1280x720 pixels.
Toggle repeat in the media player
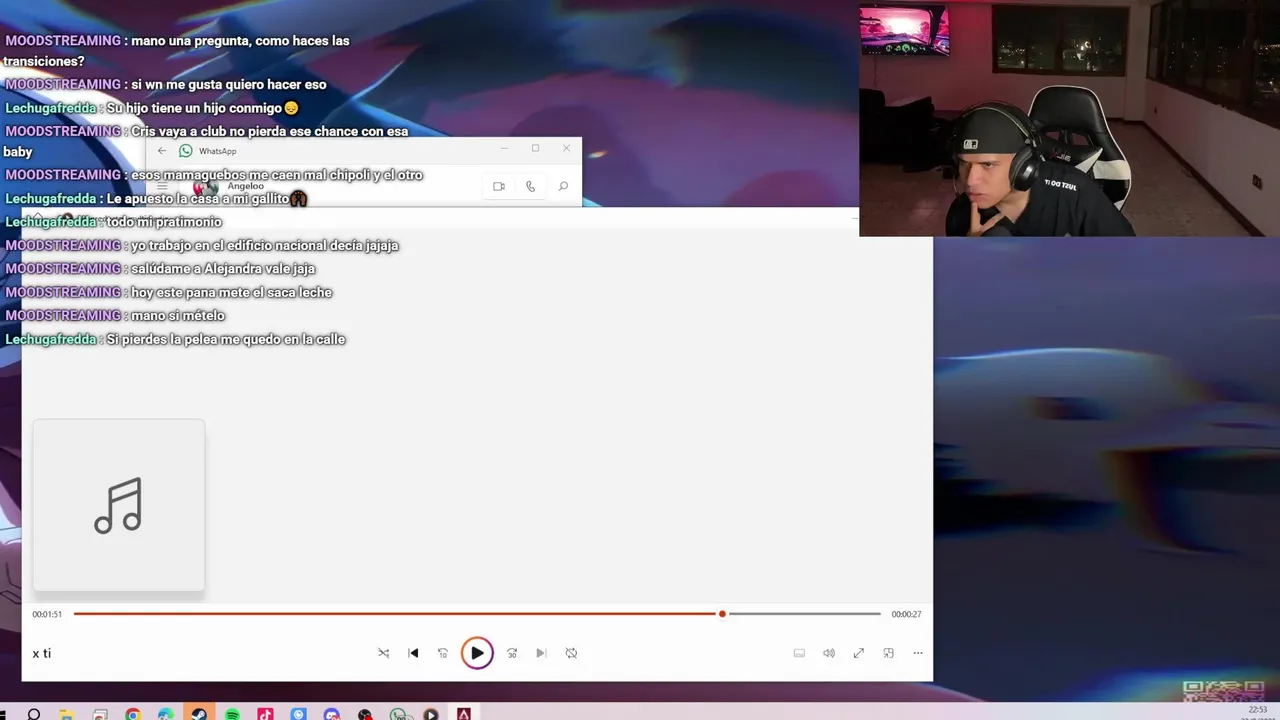coord(571,653)
